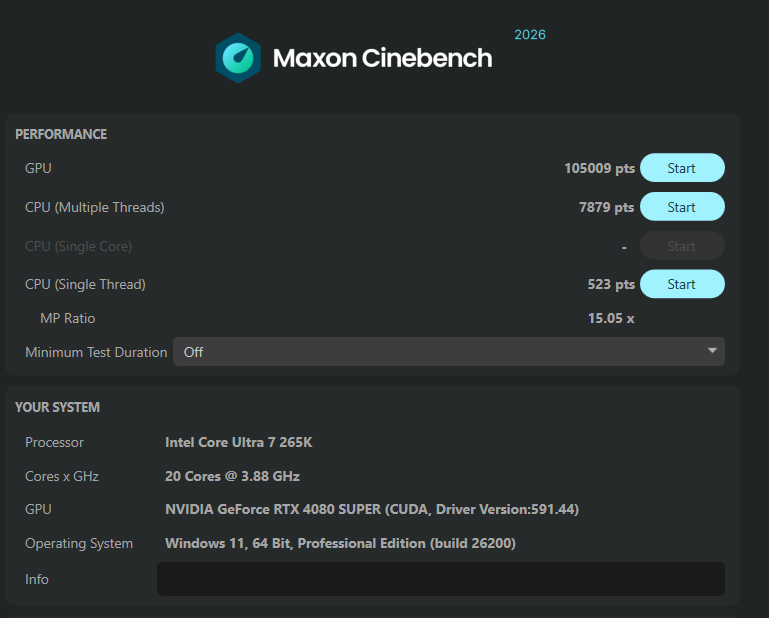
Task: Click the Intel Core Ultra 7 265K processor text
Action: point(239,442)
